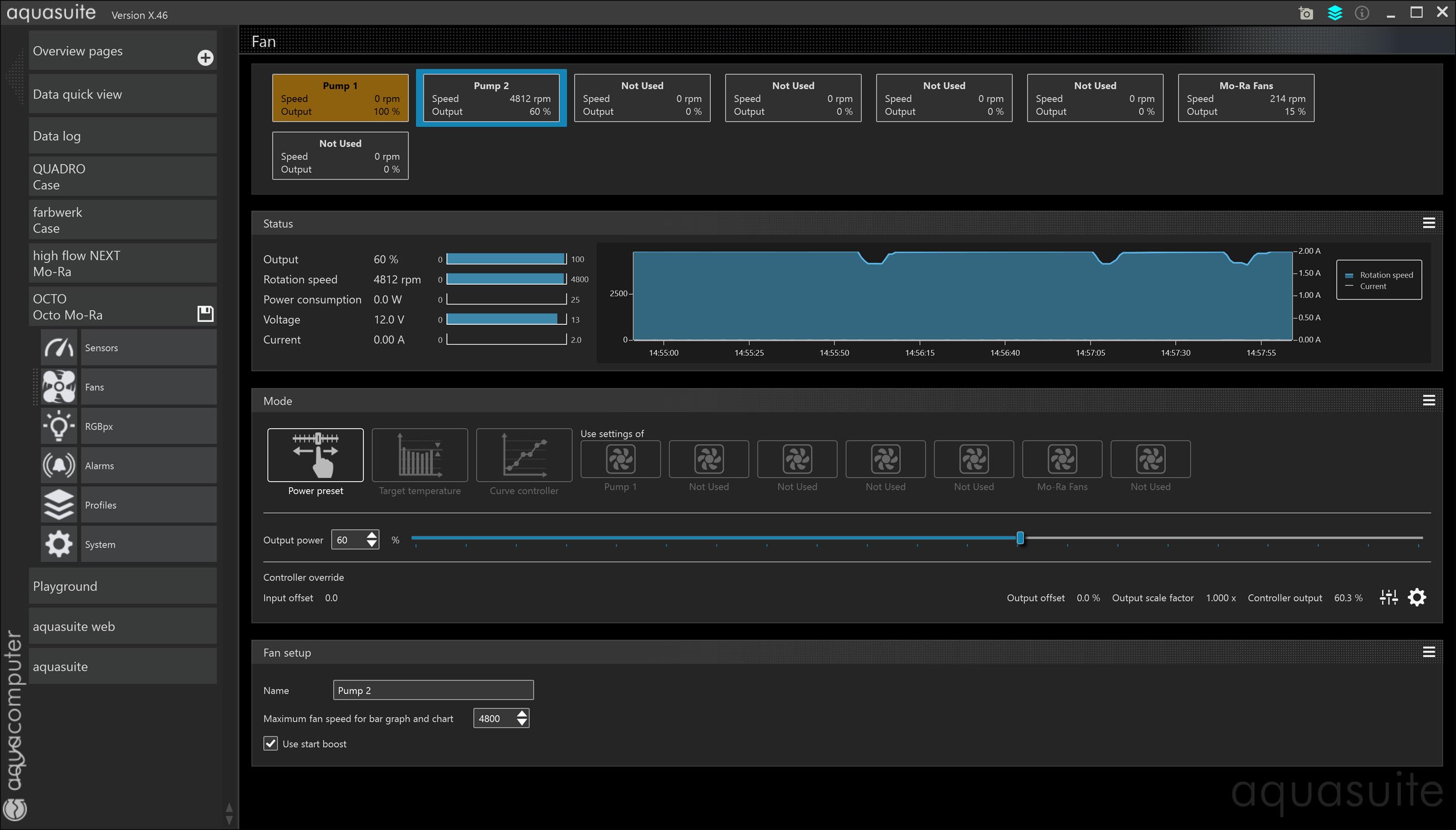
Task: Click the output adjustment sliders icon
Action: 1388,597
